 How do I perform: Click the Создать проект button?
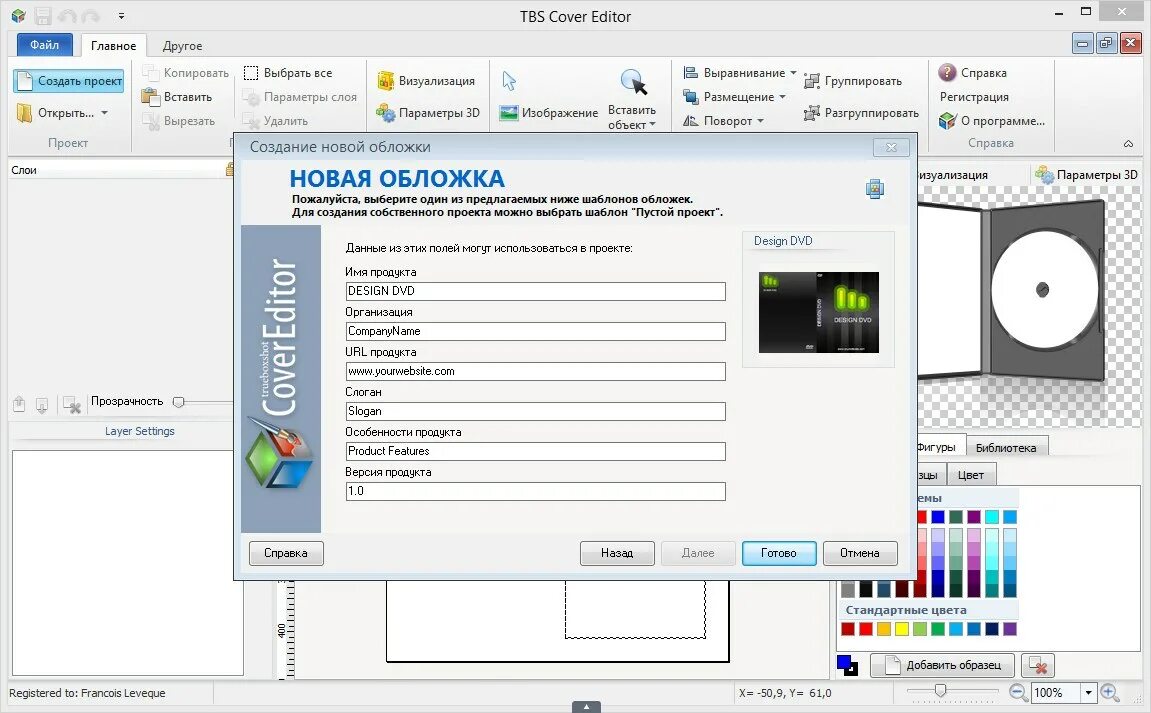pos(68,81)
